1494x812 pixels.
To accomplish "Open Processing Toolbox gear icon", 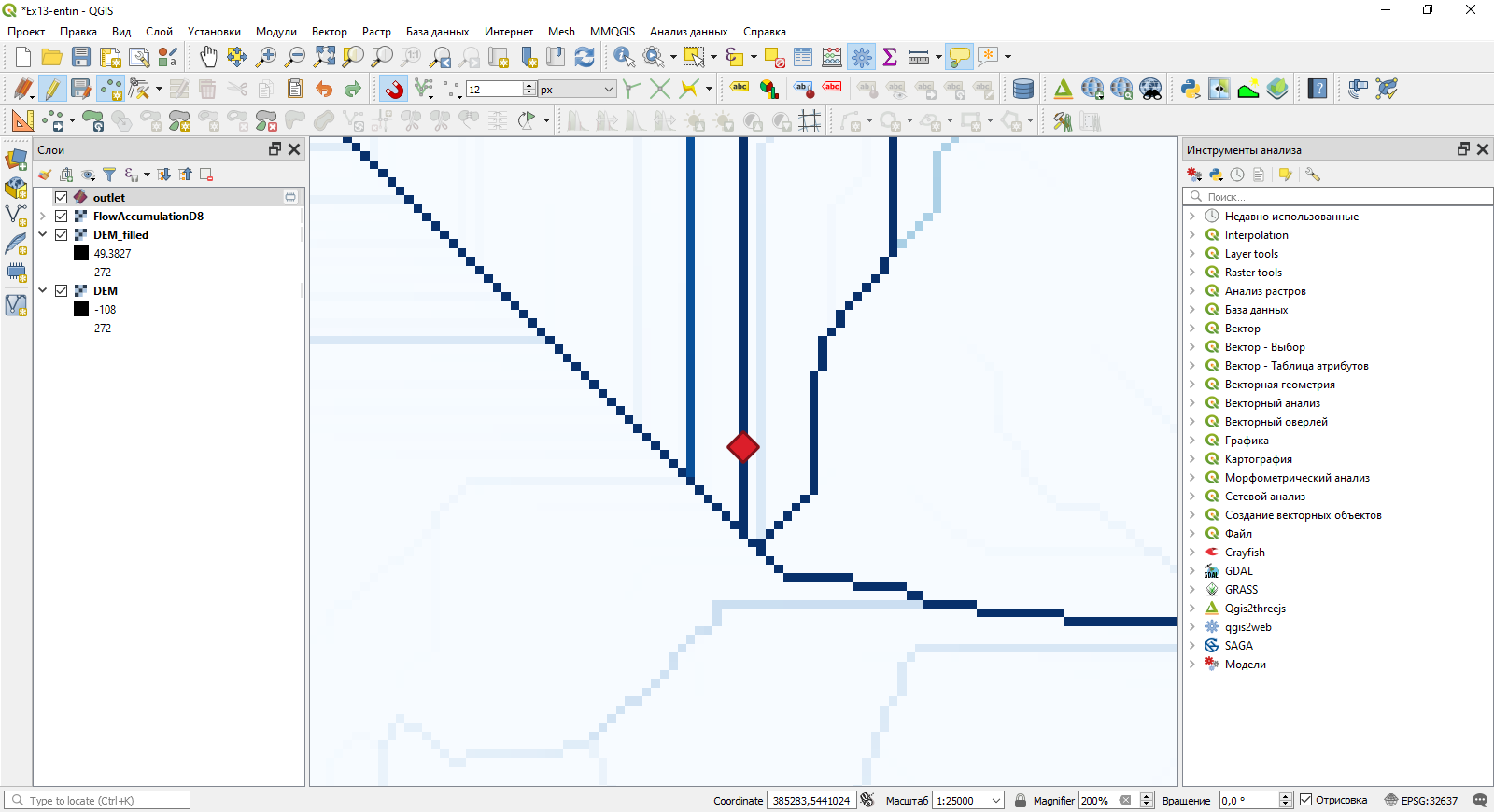I will 861,57.
